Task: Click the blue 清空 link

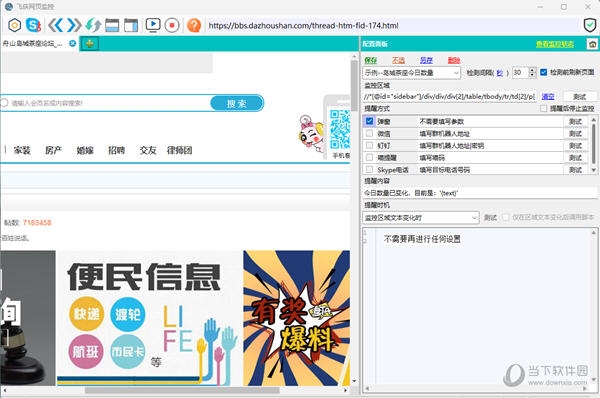Action: [548, 96]
